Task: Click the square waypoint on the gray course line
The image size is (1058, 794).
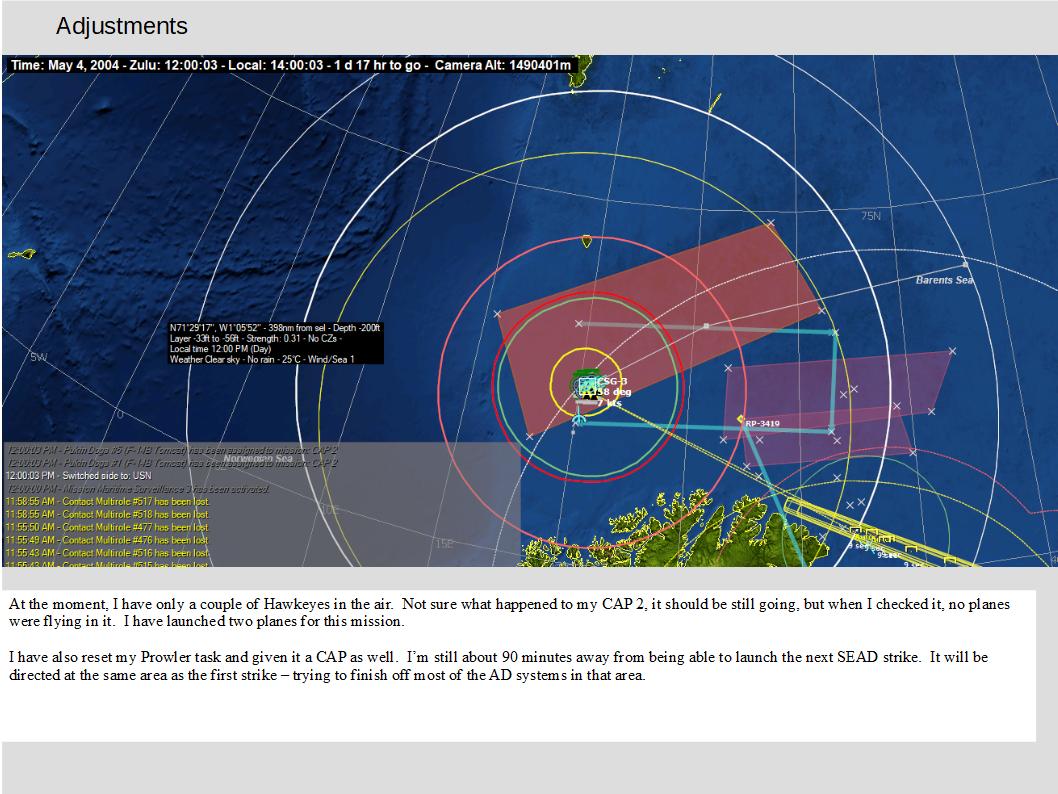Action: click(x=706, y=326)
